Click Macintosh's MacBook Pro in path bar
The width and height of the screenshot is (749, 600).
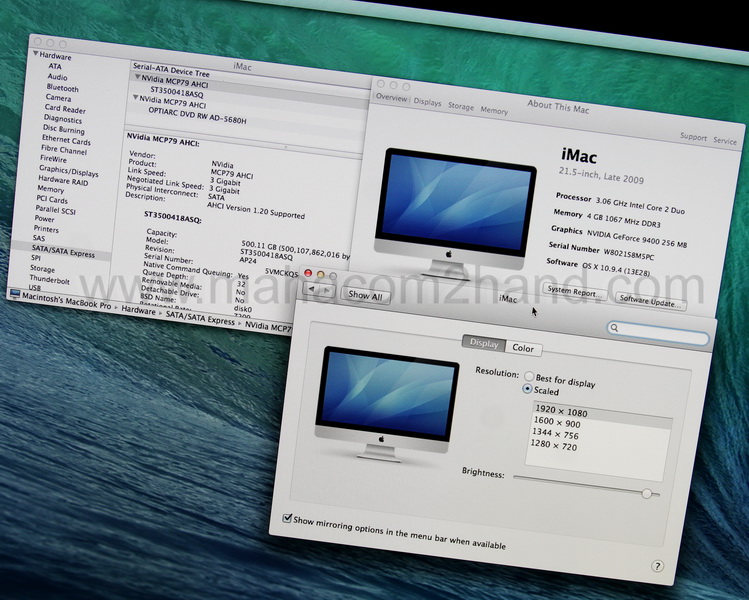[66, 300]
